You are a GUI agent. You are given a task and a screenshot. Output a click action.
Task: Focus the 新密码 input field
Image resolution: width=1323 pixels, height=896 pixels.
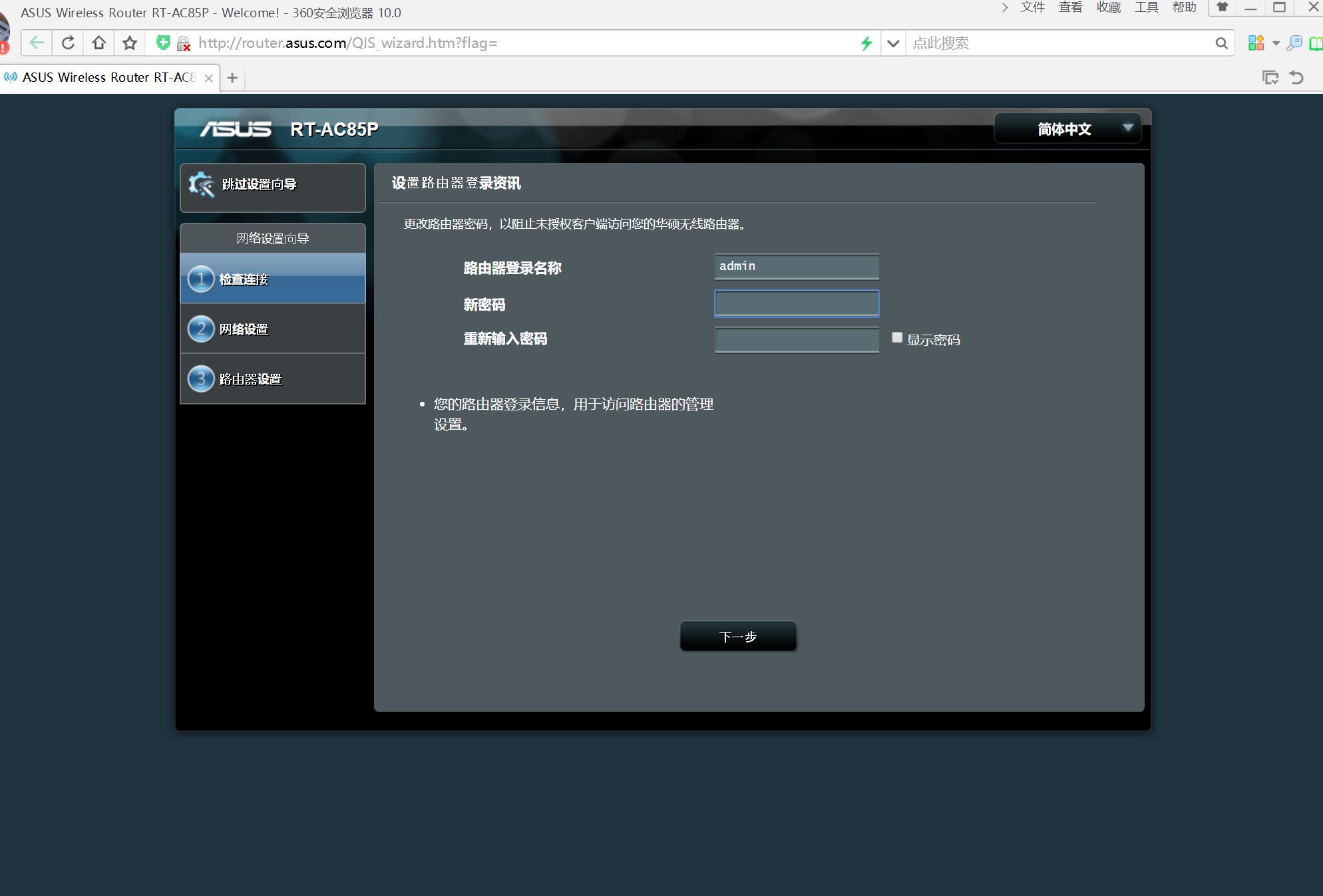click(x=797, y=303)
